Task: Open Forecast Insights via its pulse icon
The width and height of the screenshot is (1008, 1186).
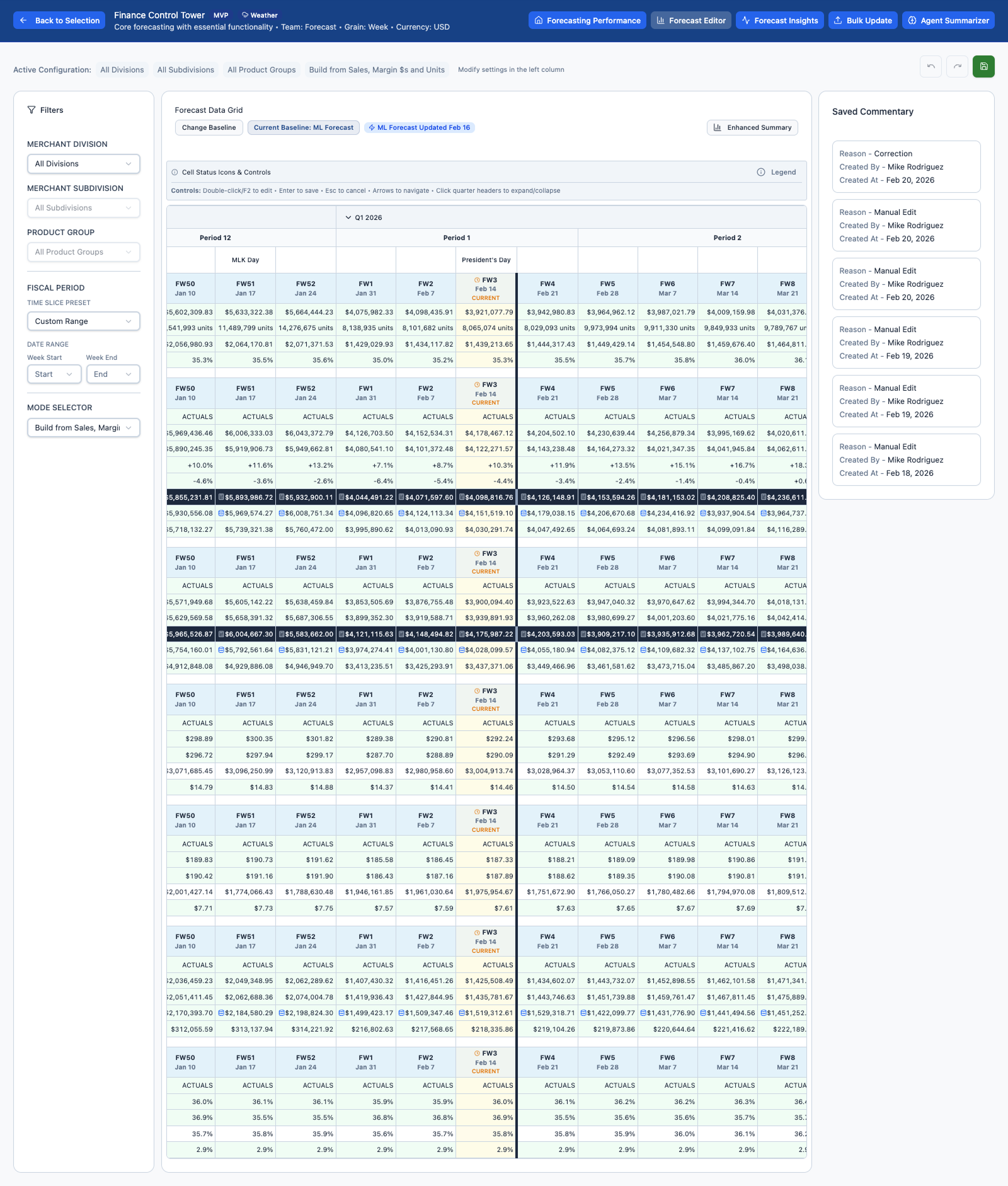Action: click(746, 20)
